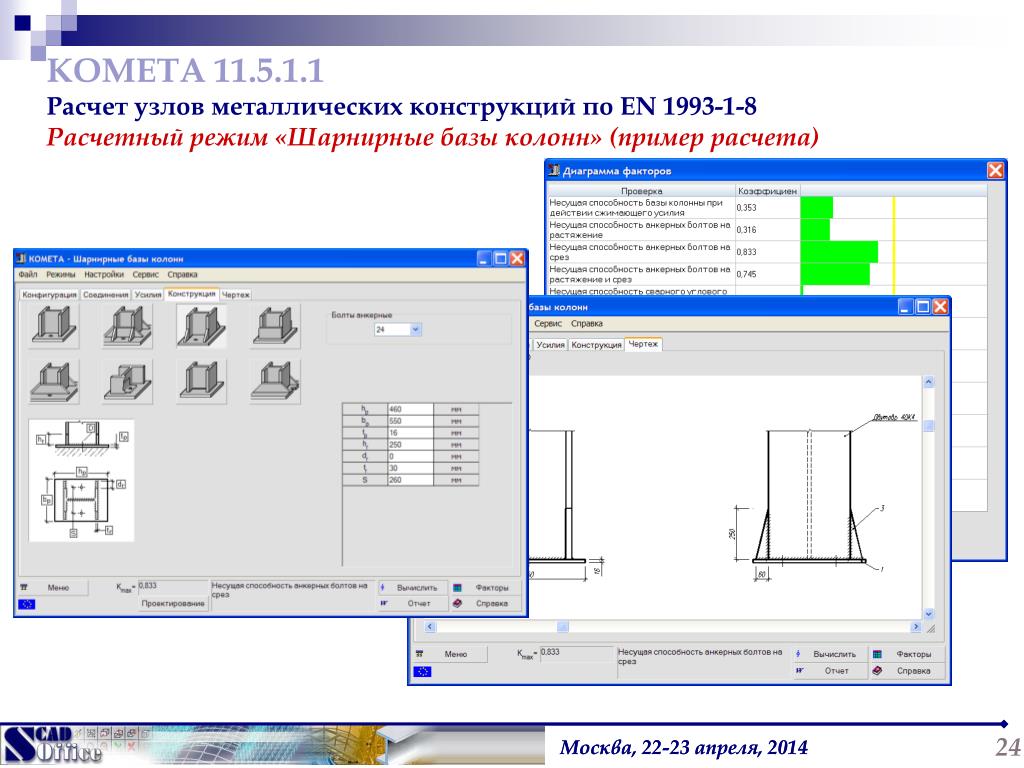Switch to Конструкция tab in the drawing window
Screen dimensions: 1024x768
click(596, 344)
